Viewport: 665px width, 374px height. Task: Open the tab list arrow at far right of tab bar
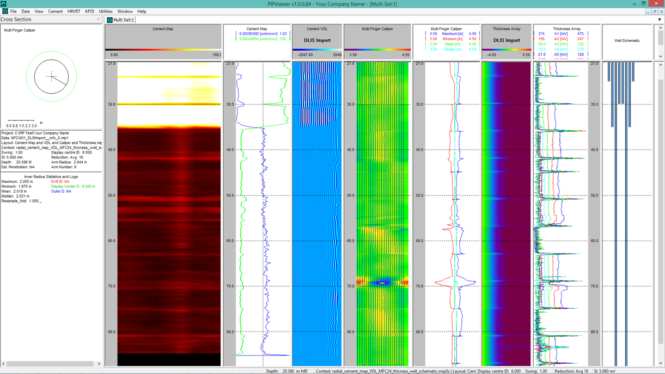pos(659,20)
